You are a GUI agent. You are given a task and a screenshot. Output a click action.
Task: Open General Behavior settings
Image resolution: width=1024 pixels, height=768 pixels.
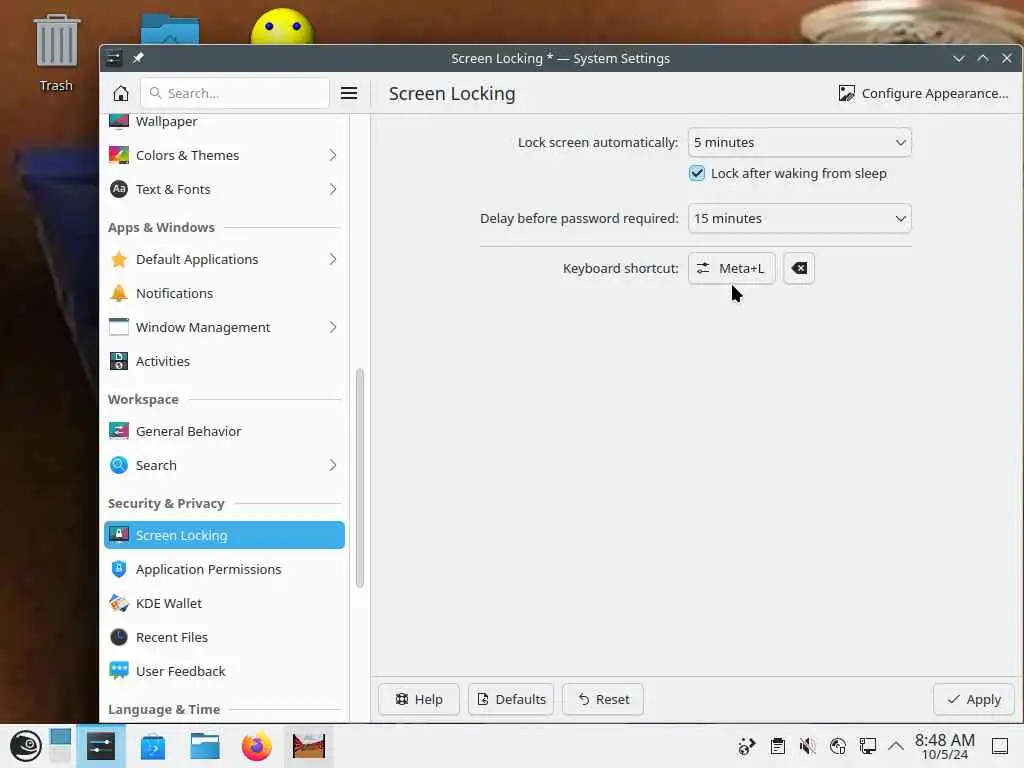click(x=224, y=431)
